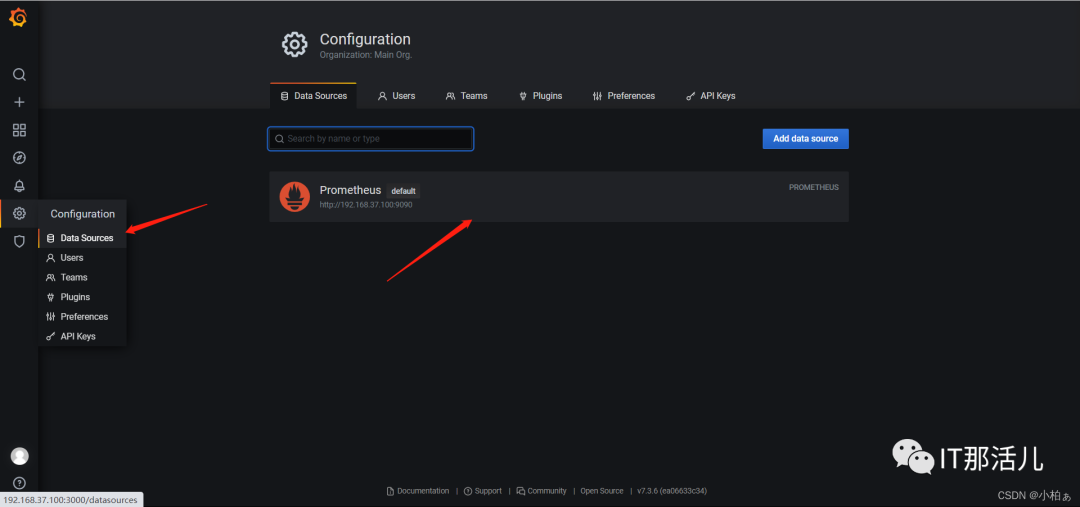Choose Teams in Configuration flyout

click(82, 277)
